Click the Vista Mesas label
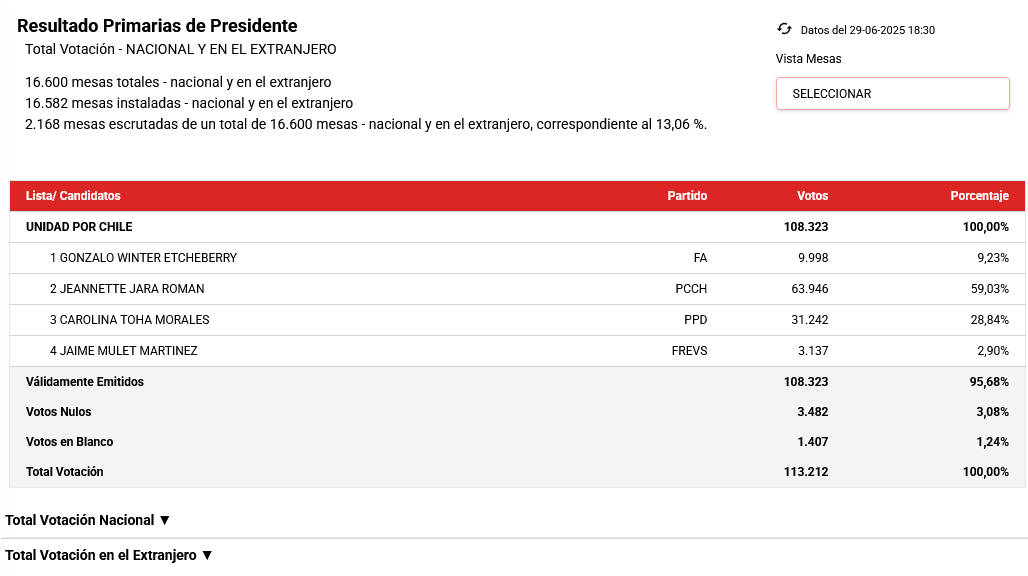The height and width of the screenshot is (576, 1028). pos(808,59)
